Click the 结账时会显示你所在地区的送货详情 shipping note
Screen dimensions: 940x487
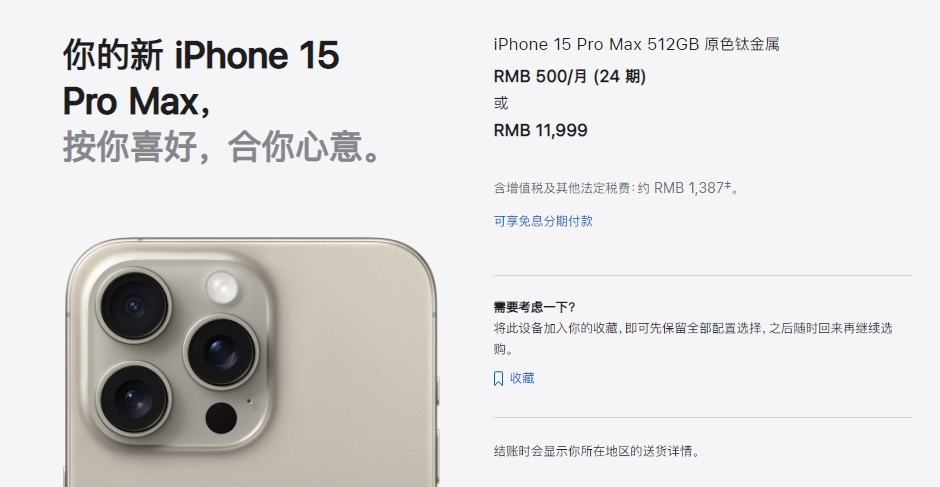[x=596, y=451]
